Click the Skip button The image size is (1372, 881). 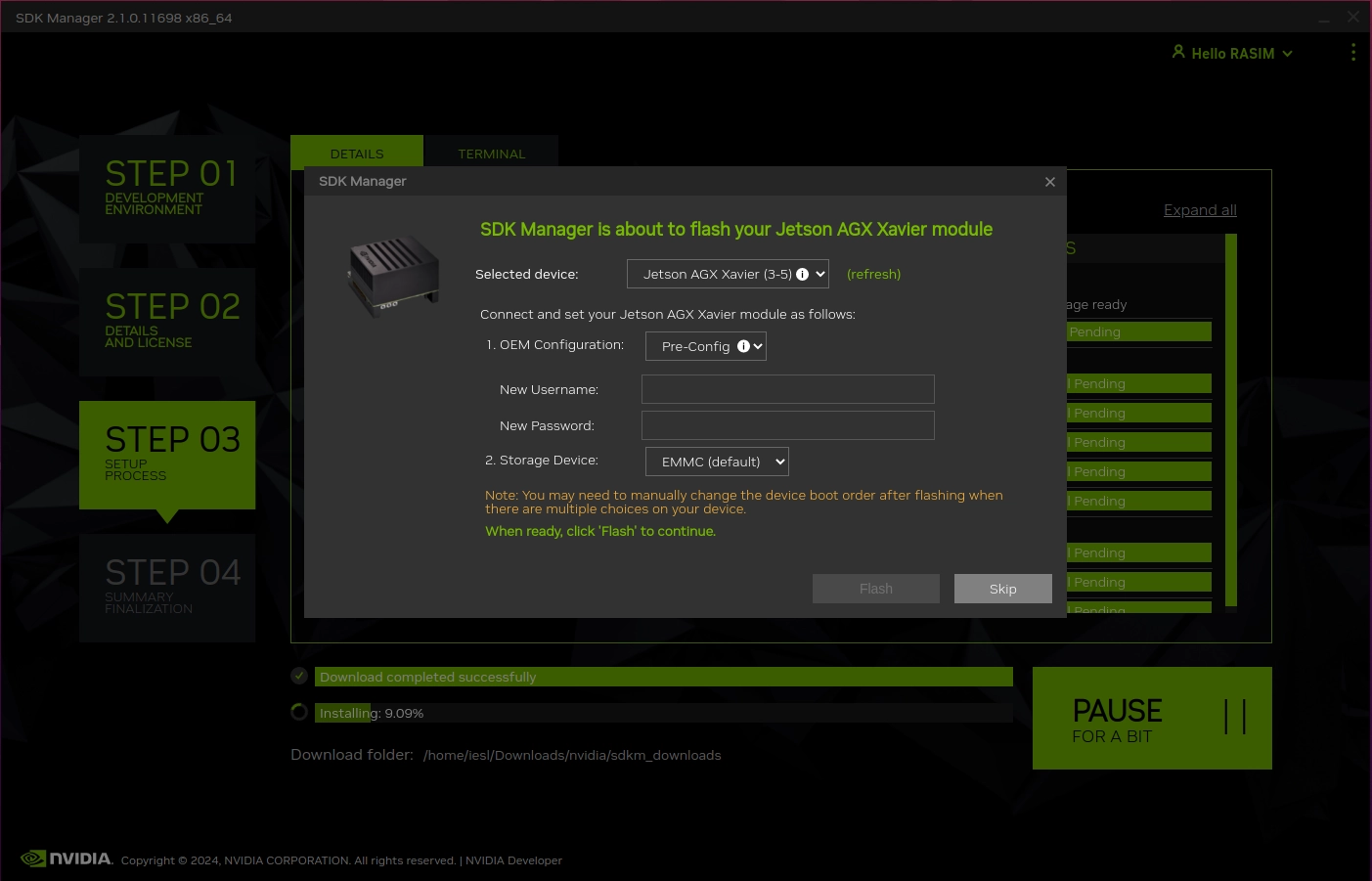pyautogui.click(x=1002, y=589)
